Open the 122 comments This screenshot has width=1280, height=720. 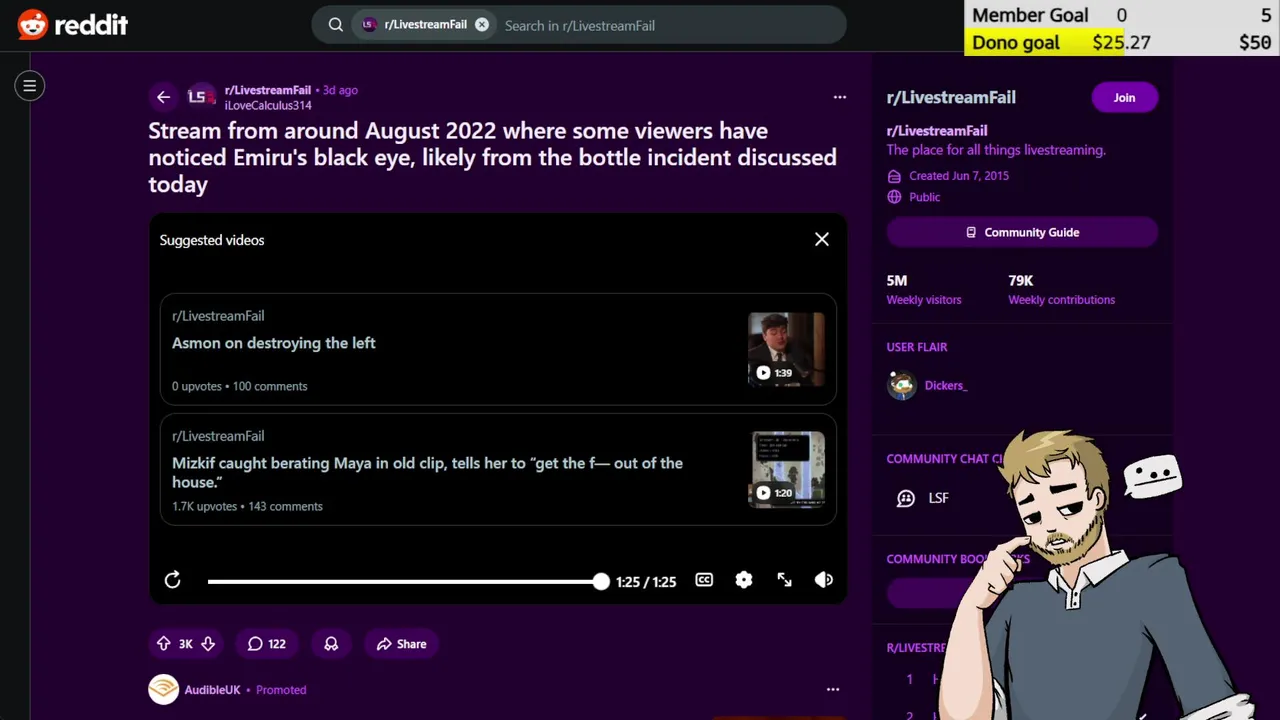click(267, 644)
